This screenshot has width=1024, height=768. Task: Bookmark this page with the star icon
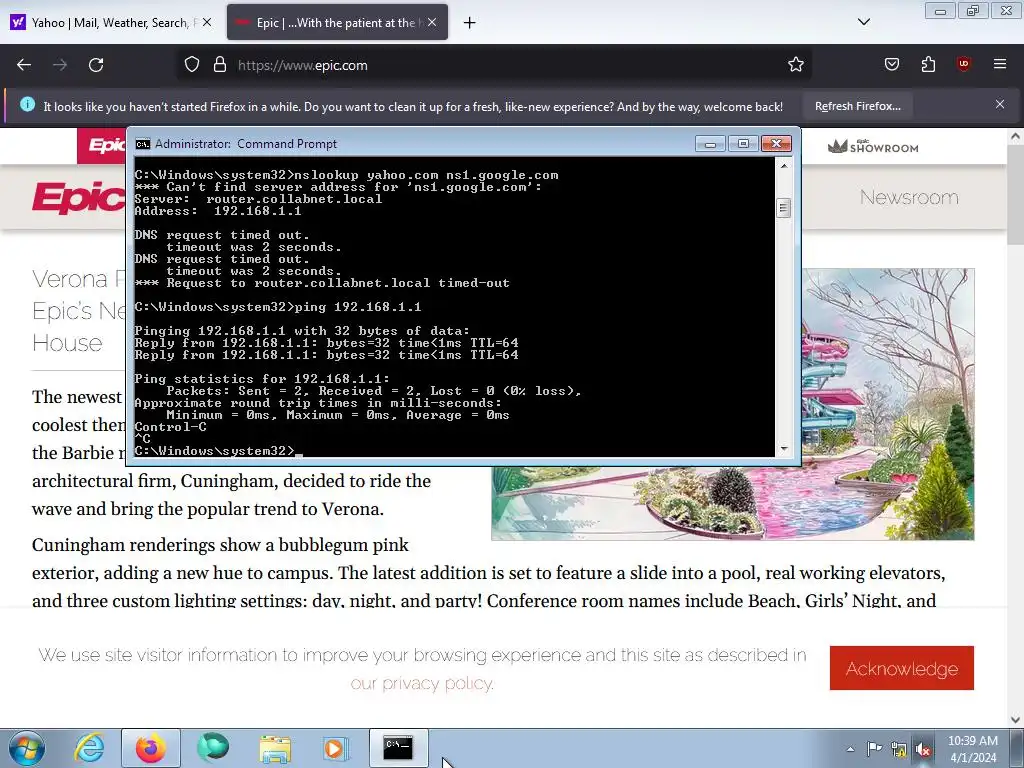coord(795,65)
